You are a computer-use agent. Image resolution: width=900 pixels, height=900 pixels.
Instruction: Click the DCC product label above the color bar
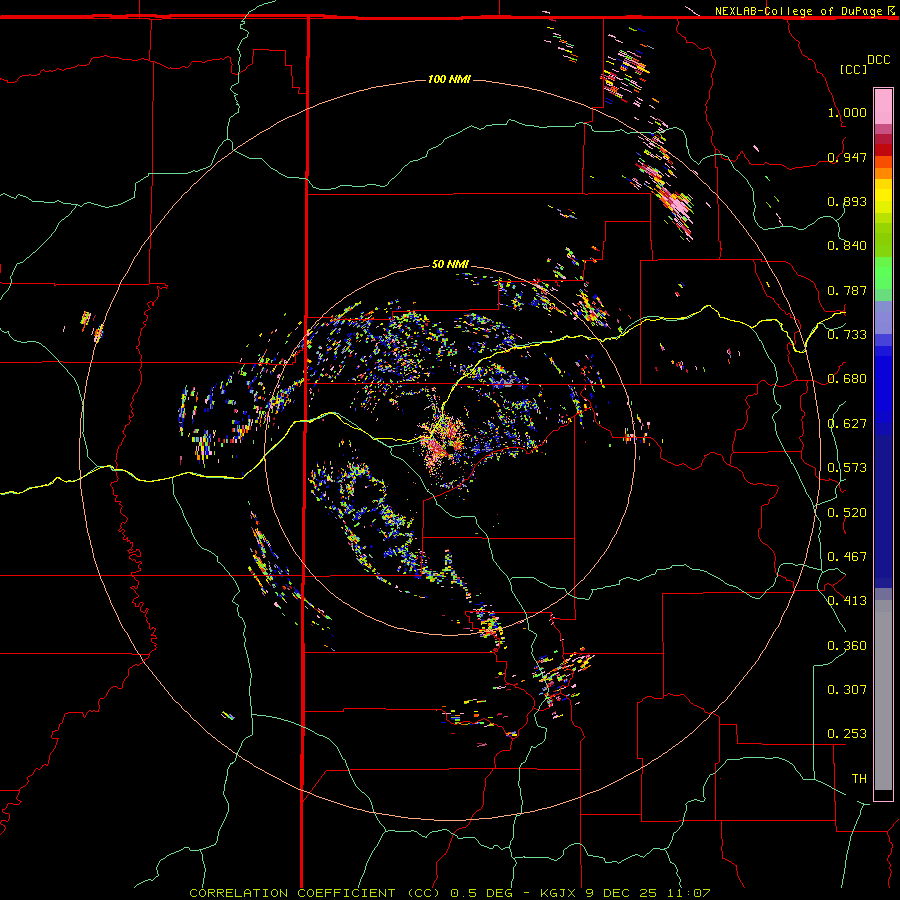[879, 60]
